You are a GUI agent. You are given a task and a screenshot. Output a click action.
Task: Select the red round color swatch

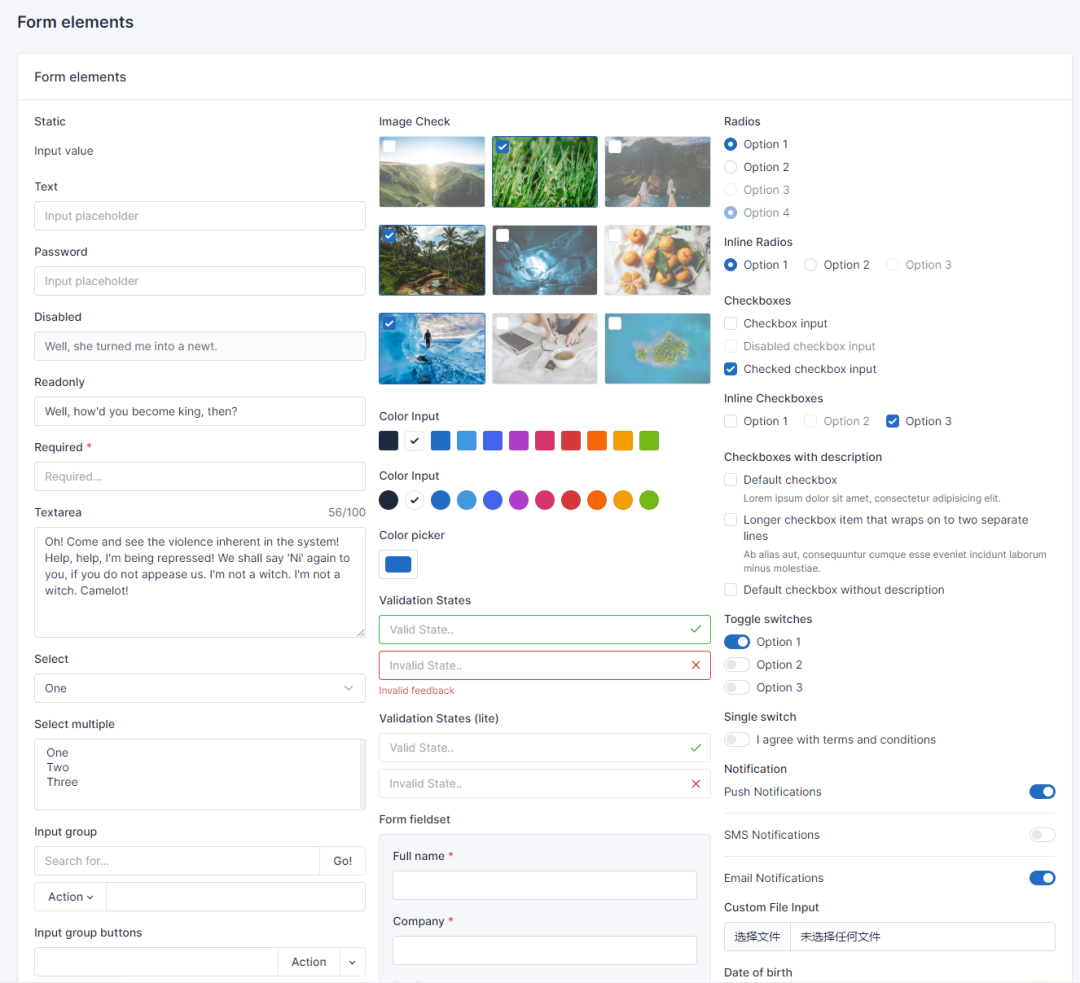point(571,500)
